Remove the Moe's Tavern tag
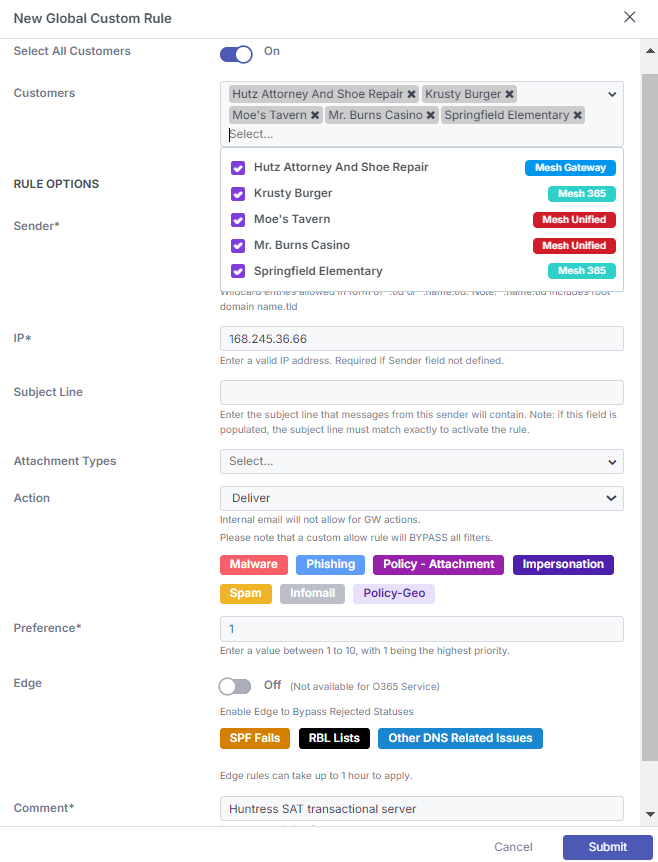The height and width of the screenshot is (862, 658). click(x=315, y=115)
